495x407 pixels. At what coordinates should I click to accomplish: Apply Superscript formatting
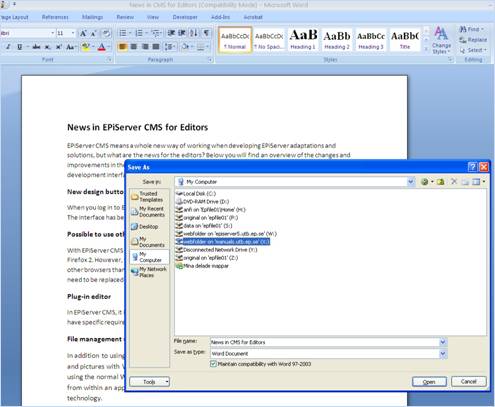[59, 47]
